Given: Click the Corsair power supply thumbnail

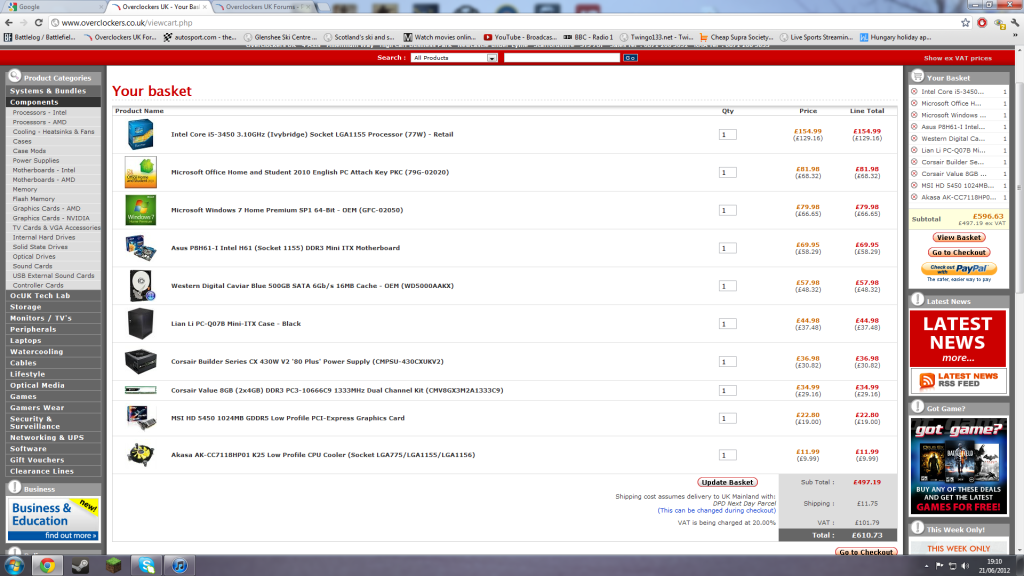Looking at the screenshot, I should [140, 361].
